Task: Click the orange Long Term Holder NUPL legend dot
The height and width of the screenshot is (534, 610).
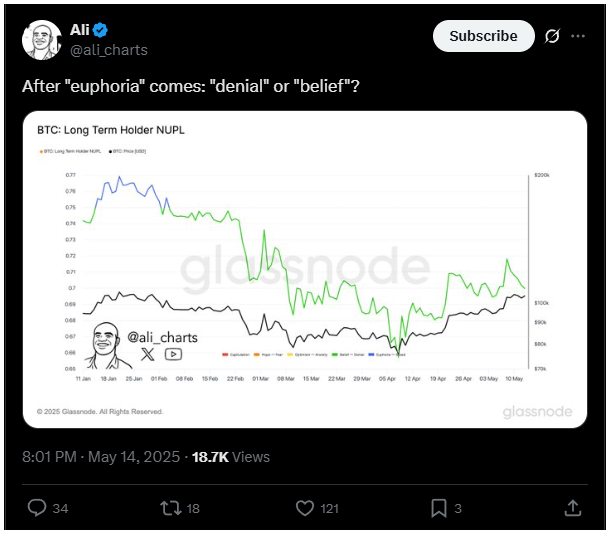Action: (41, 152)
